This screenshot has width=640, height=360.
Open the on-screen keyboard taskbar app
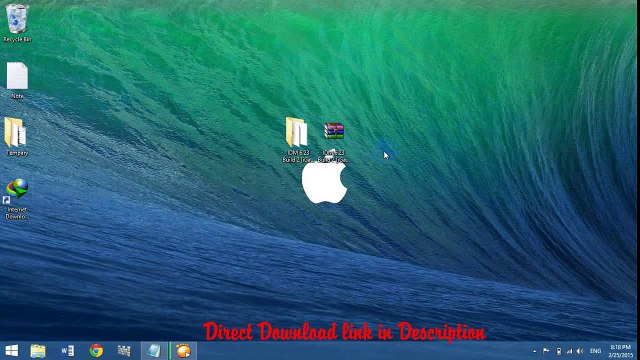pos(124,351)
